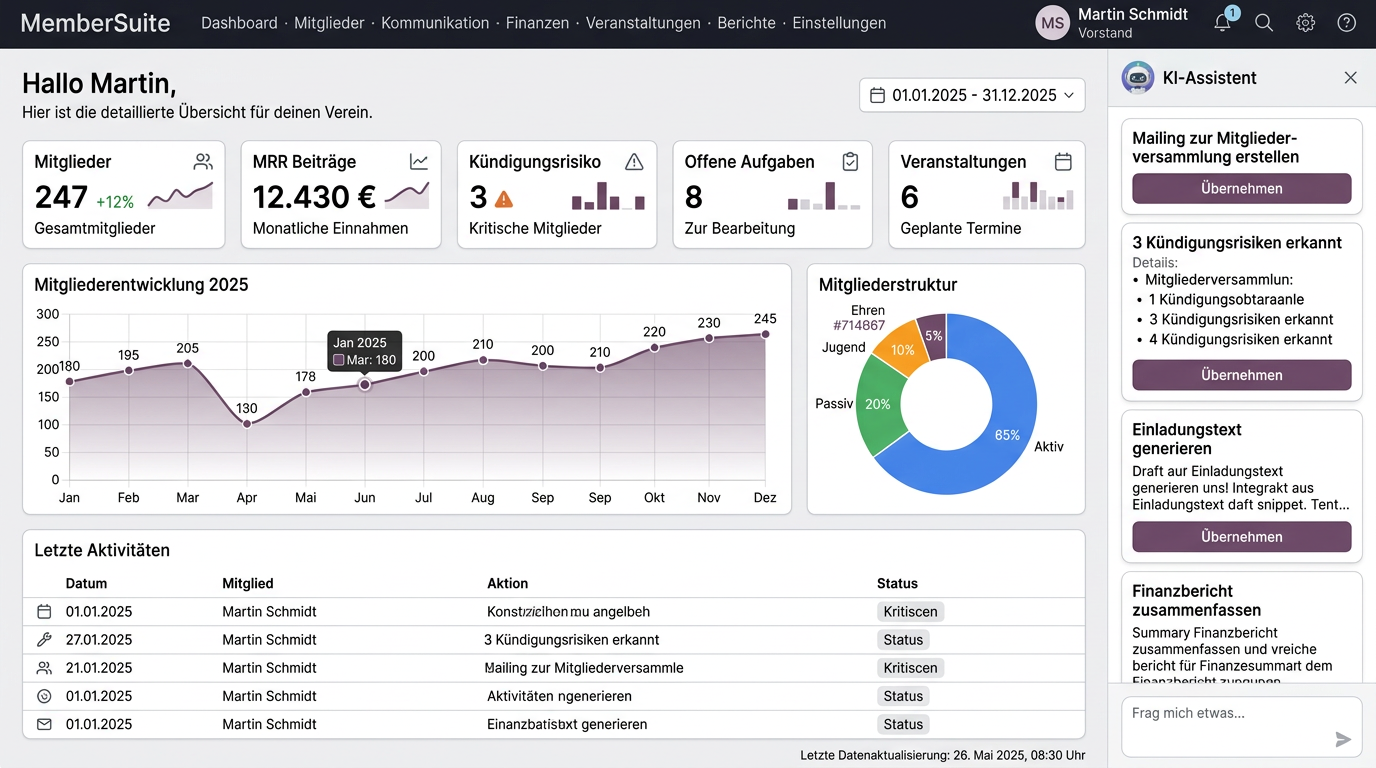This screenshot has width=1376, height=768.
Task: Click the MS user avatar
Action: click(x=1052, y=23)
